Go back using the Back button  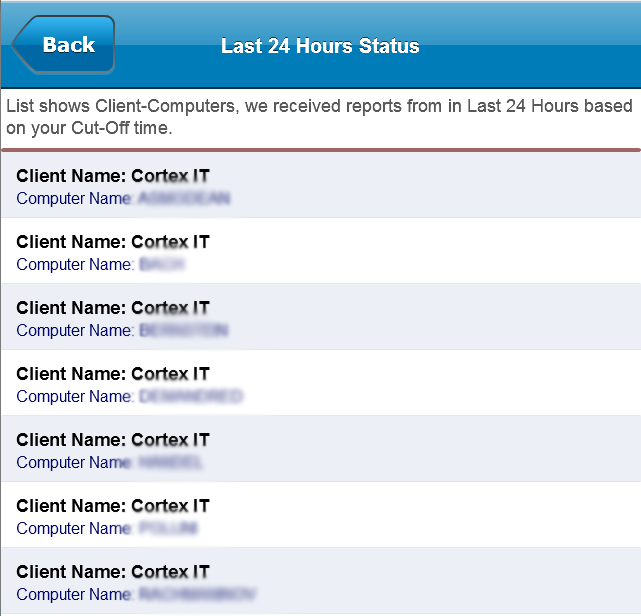click(x=65, y=45)
